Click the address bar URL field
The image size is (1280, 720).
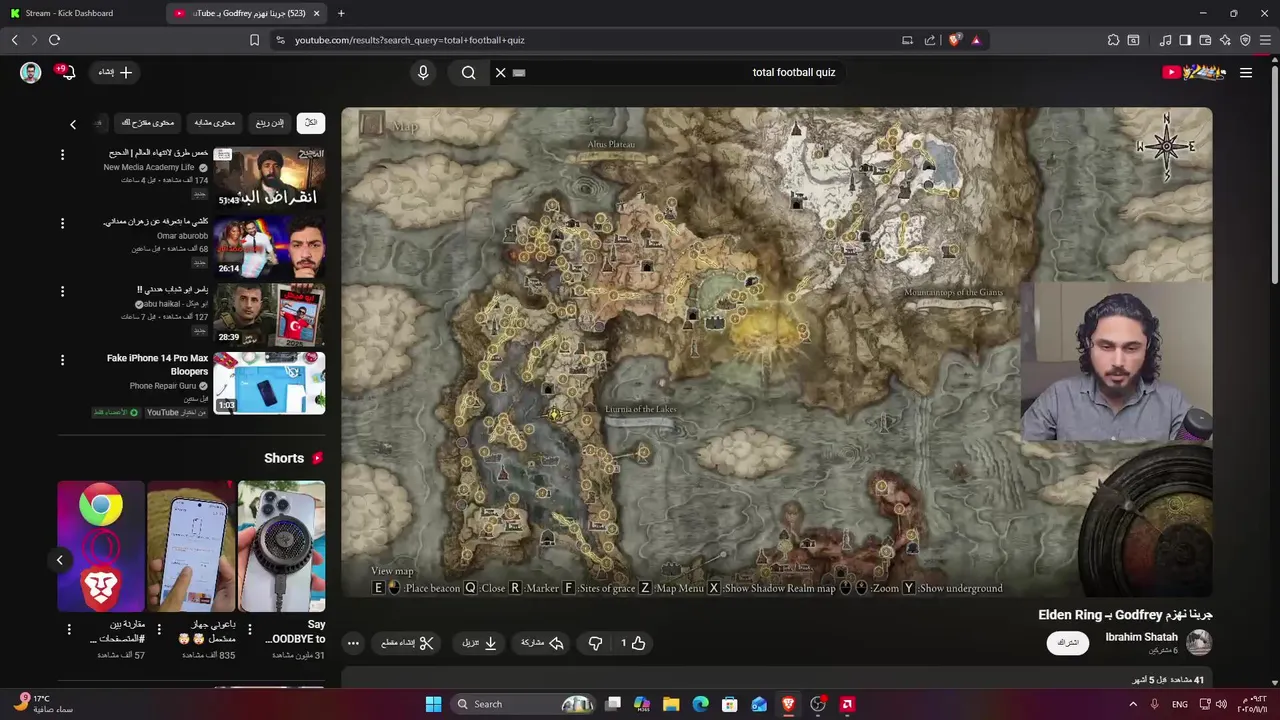[x=590, y=40]
